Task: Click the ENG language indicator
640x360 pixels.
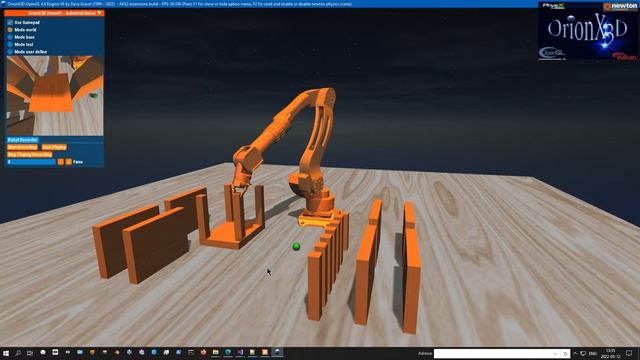Action: pyautogui.click(x=593, y=353)
